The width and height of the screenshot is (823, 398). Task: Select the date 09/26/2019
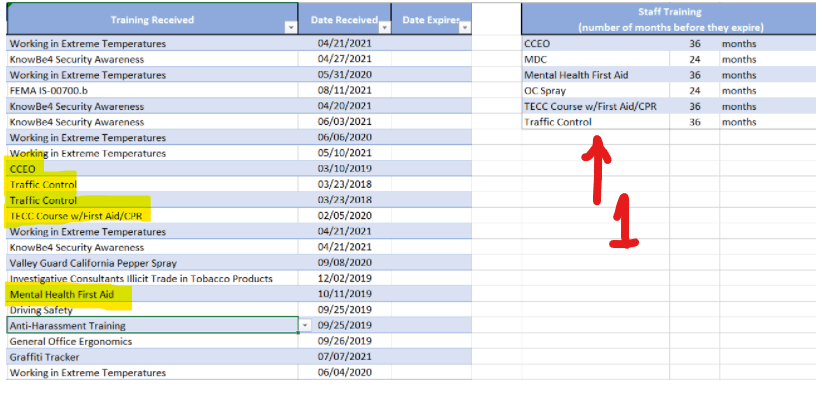(344, 341)
